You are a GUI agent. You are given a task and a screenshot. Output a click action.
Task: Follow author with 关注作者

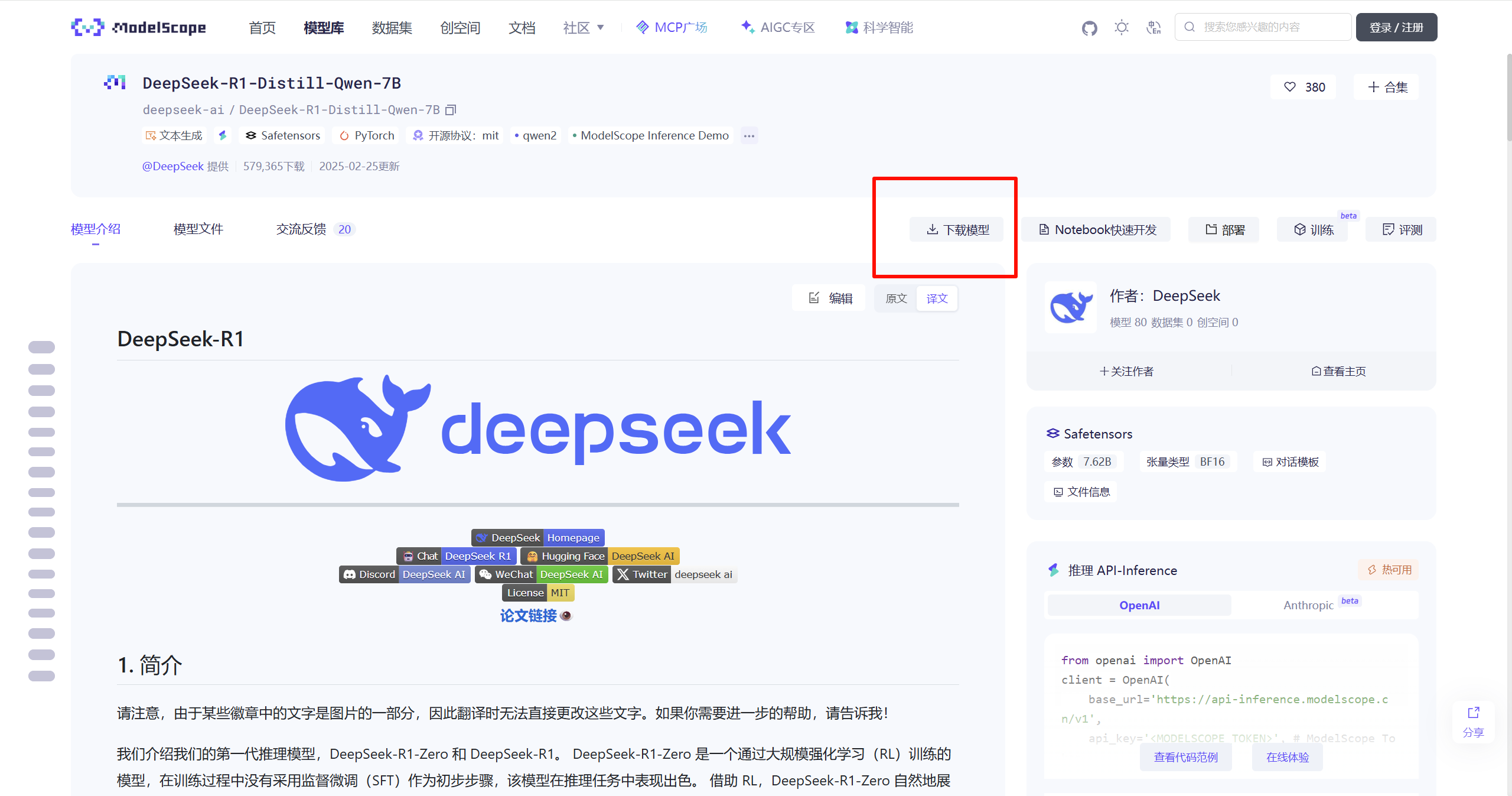pyautogui.click(x=1126, y=371)
